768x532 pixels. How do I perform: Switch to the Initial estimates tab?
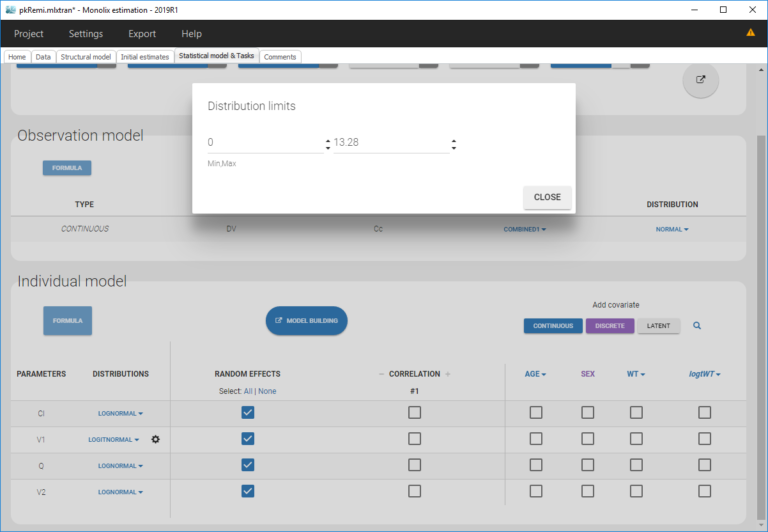tap(145, 57)
